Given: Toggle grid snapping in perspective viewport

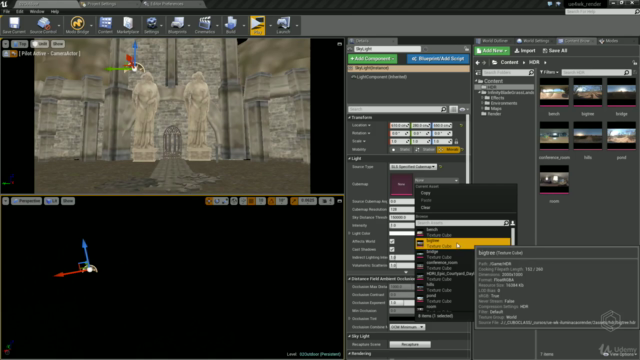Looking at the screenshot, I should (x=251, y=201).
